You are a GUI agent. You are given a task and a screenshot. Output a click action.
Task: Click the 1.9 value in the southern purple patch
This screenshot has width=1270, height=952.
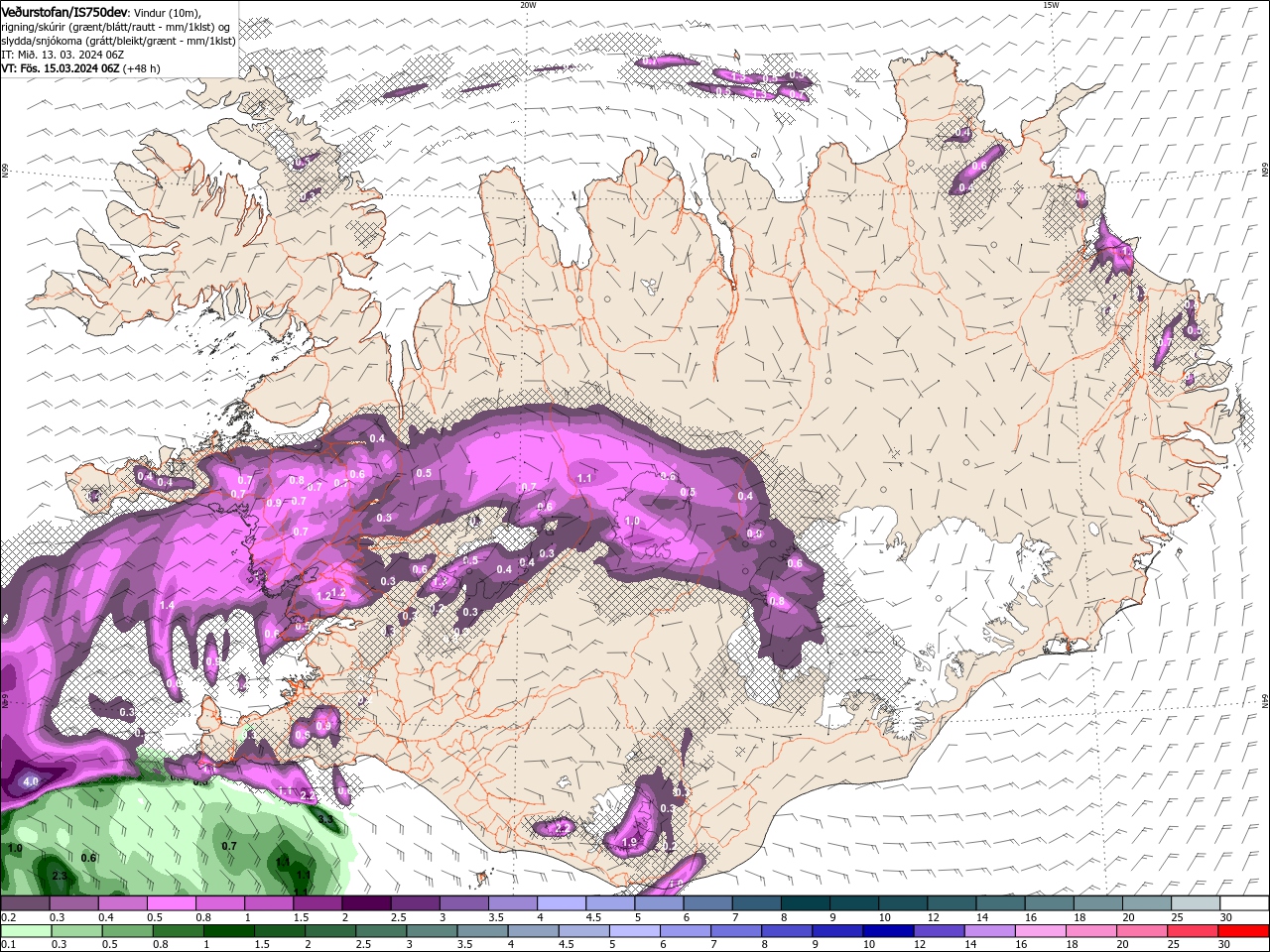(629, 843)
